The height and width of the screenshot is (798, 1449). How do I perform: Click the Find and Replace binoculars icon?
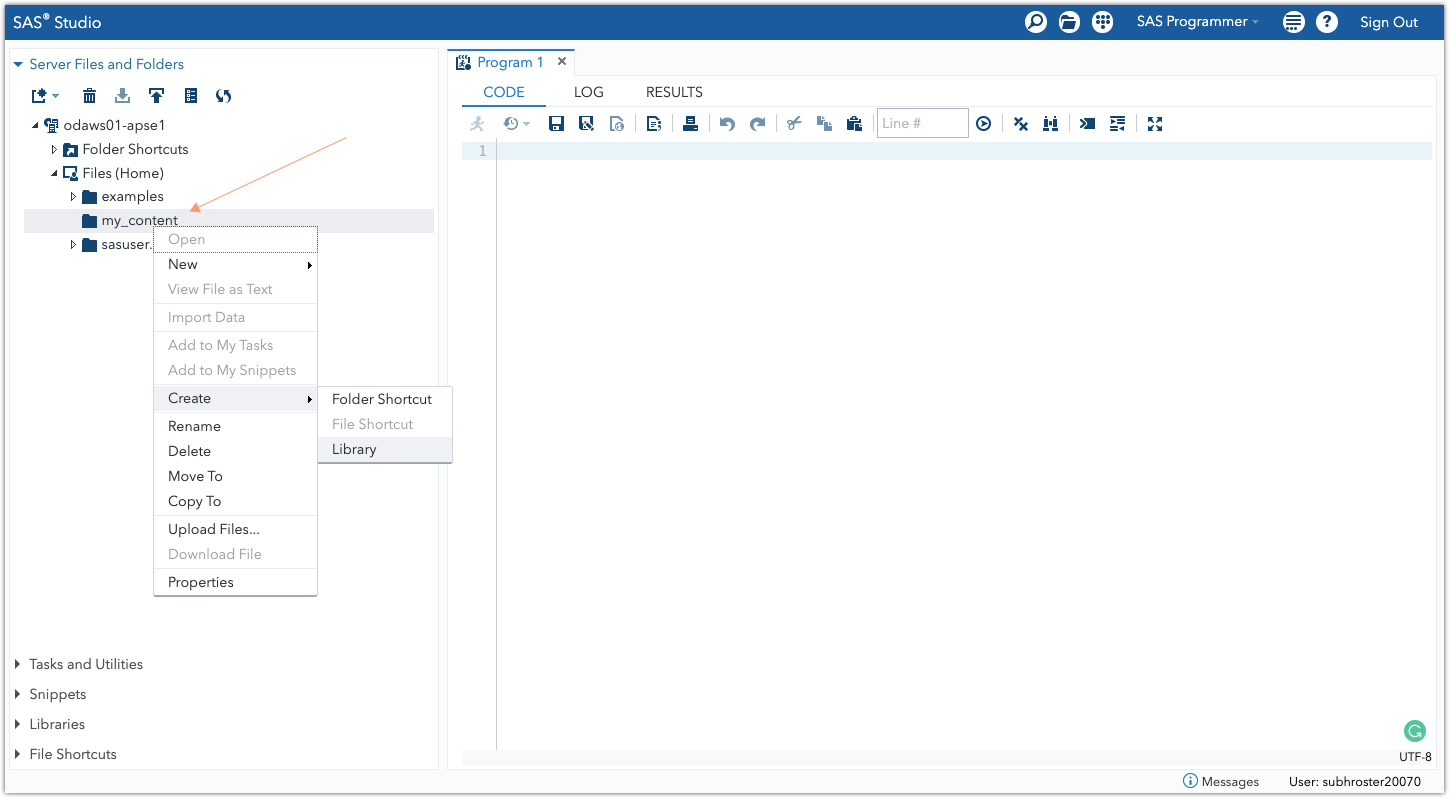pyautogui.click(x=1051, y=124)
